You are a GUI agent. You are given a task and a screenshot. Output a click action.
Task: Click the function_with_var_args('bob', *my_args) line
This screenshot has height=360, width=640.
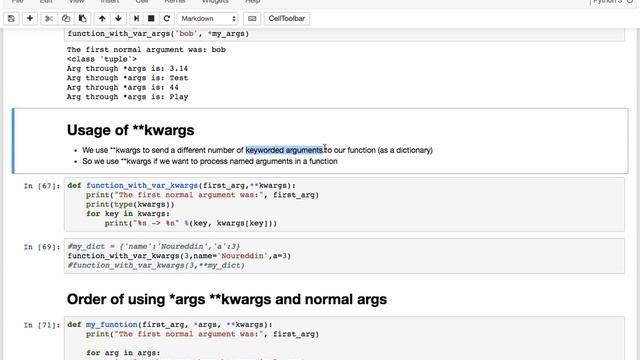click(158, 33)
